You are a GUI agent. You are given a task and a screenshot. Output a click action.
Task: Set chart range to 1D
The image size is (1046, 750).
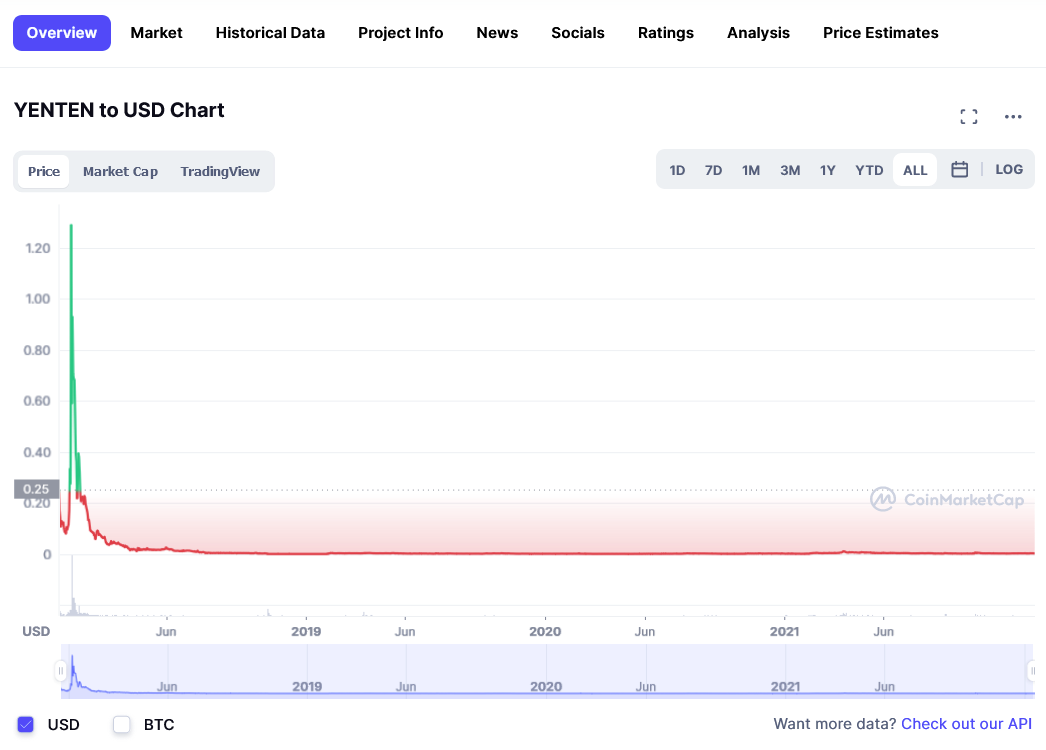click(677, 170)
